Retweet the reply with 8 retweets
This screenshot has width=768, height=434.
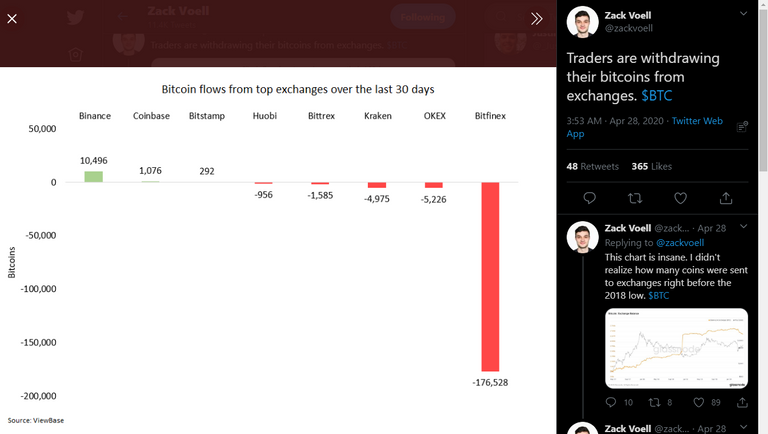pos(654,402)
